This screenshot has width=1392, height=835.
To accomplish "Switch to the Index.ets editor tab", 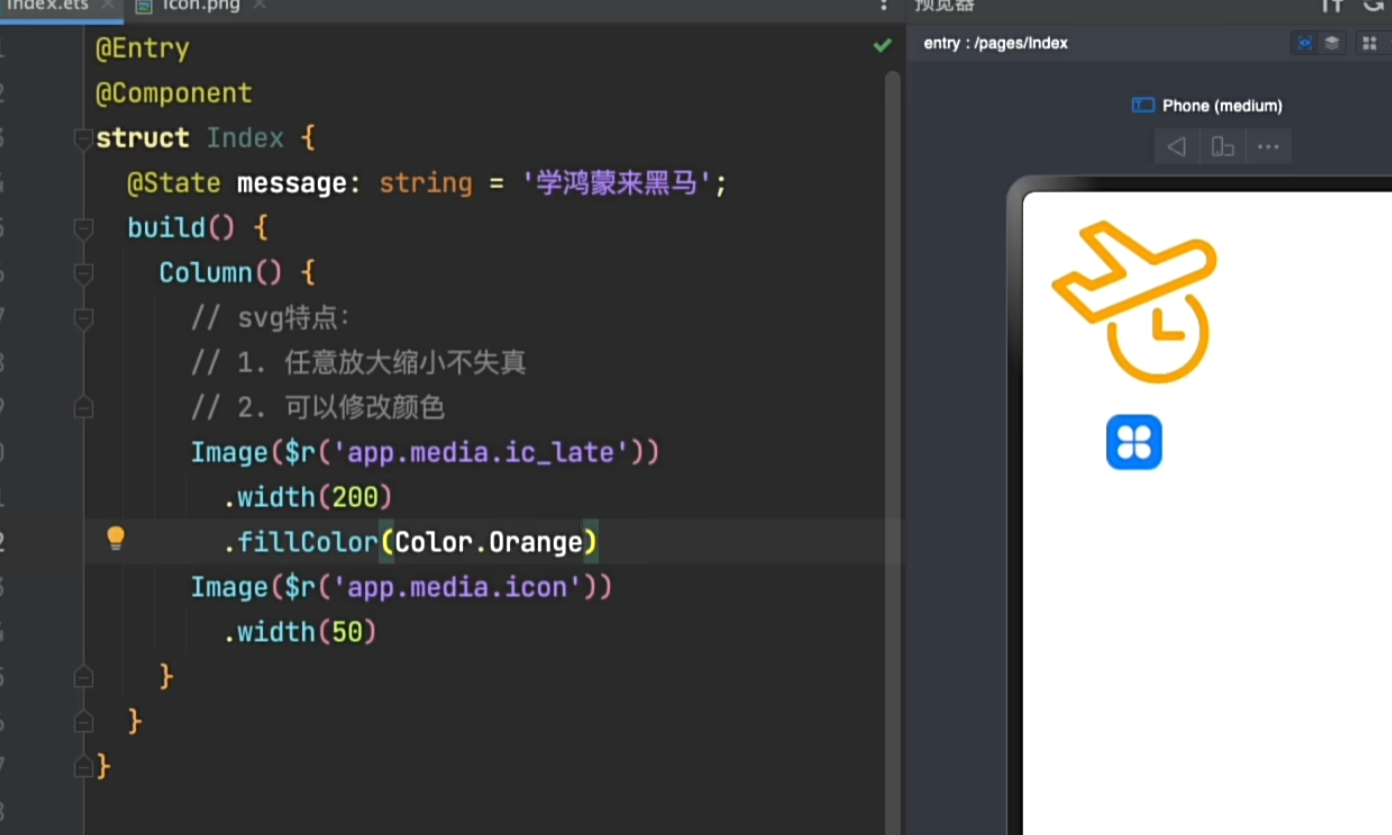I will [x=46, y=6].
